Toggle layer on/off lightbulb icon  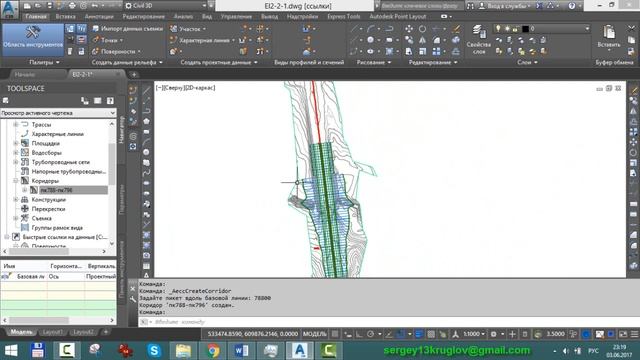point(498,29)
